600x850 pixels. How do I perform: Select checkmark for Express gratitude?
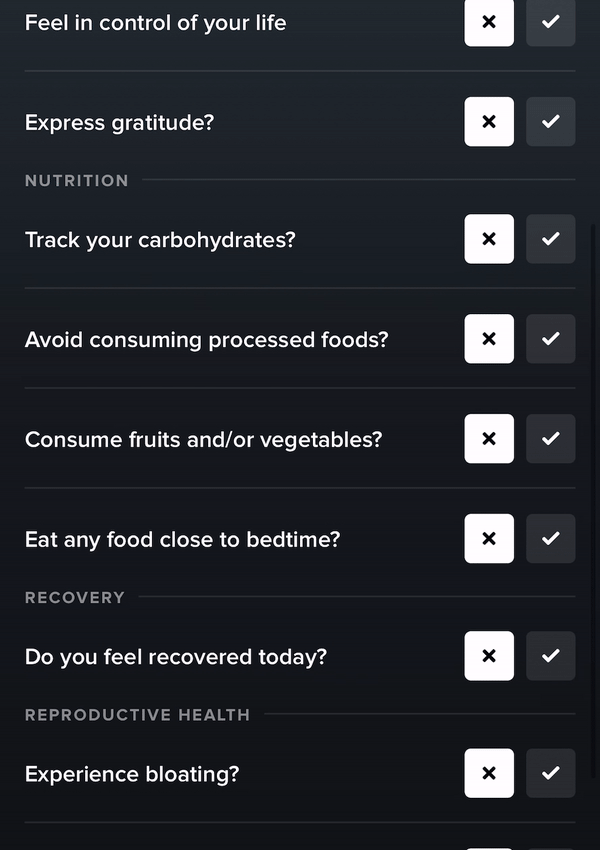[x=550, y=122]
